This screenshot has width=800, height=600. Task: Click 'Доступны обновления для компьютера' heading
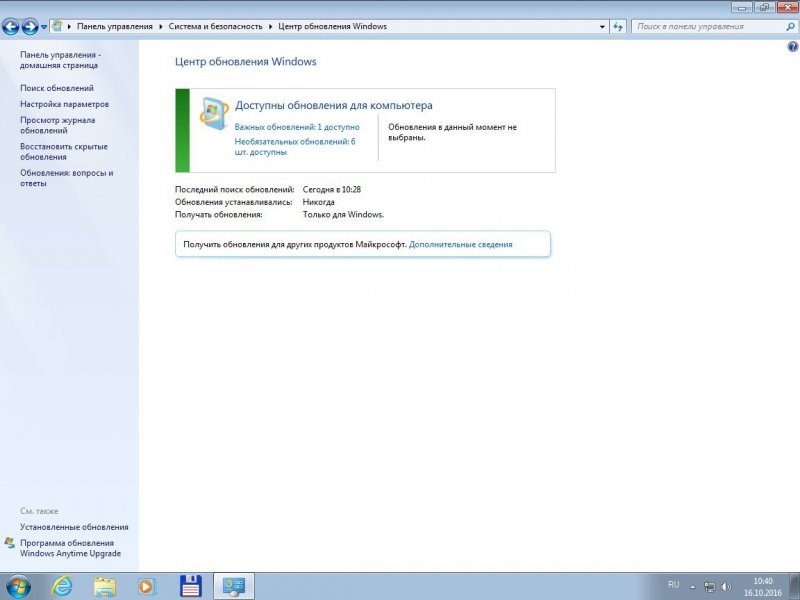(334, 106)
